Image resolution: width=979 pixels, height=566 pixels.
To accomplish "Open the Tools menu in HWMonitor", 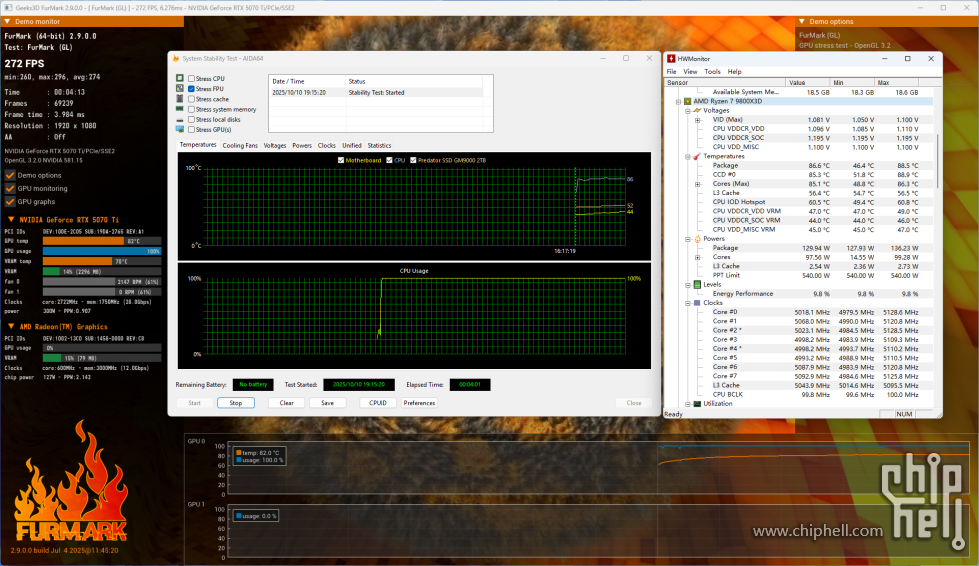I will pyautogui.click(x=712, y=72).
